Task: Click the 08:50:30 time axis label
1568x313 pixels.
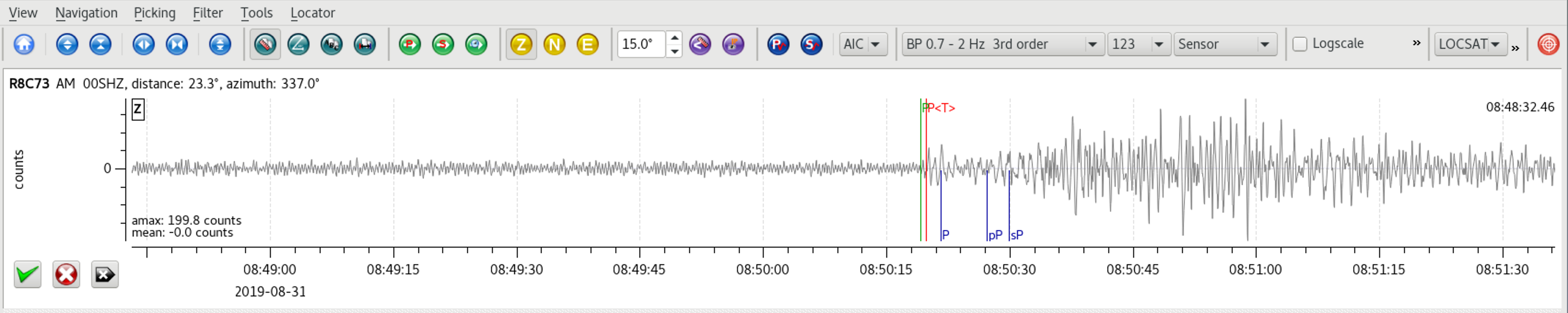Action: pos(1009,269)
